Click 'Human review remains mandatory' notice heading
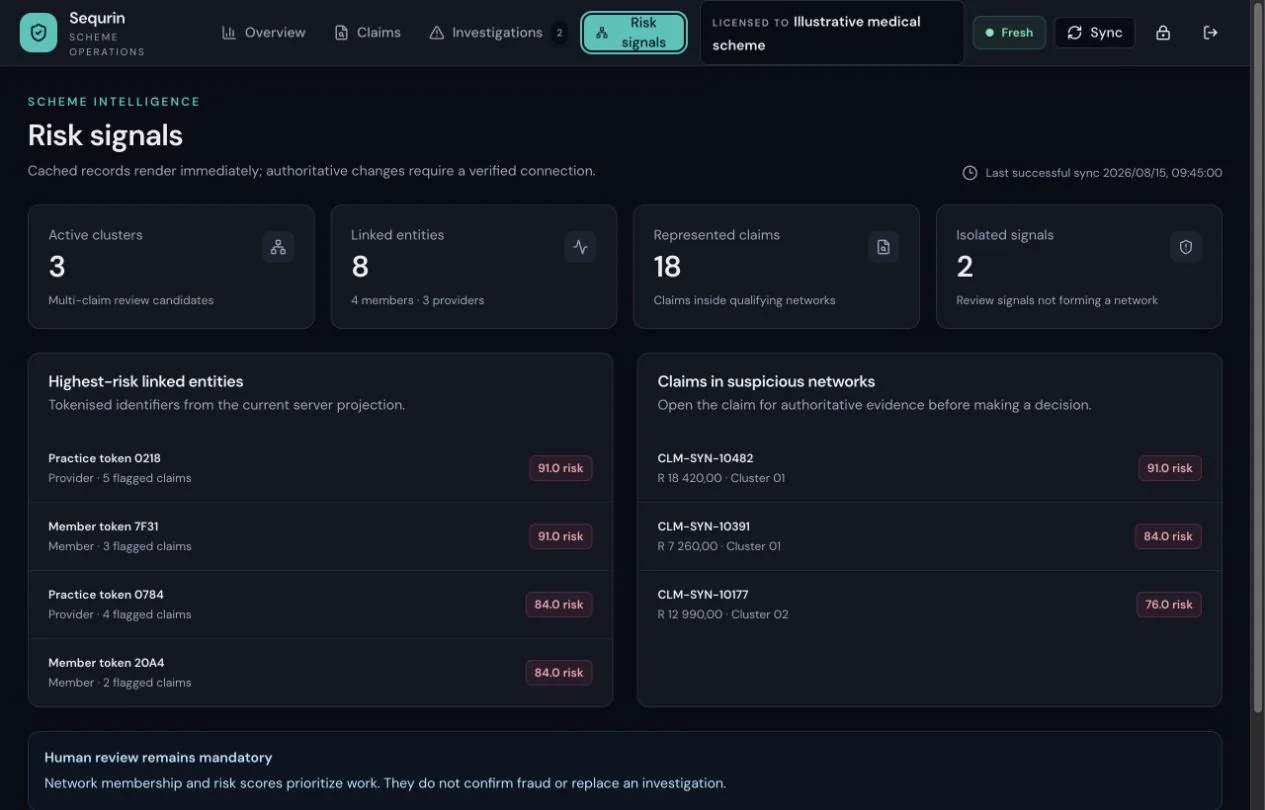The image size is (1265, 810). pos(158,757)
